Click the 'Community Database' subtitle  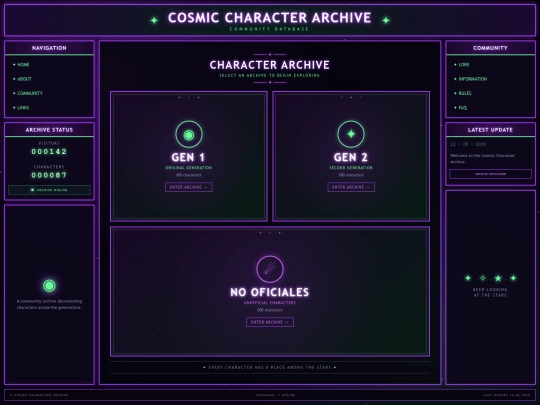point(269,29)
